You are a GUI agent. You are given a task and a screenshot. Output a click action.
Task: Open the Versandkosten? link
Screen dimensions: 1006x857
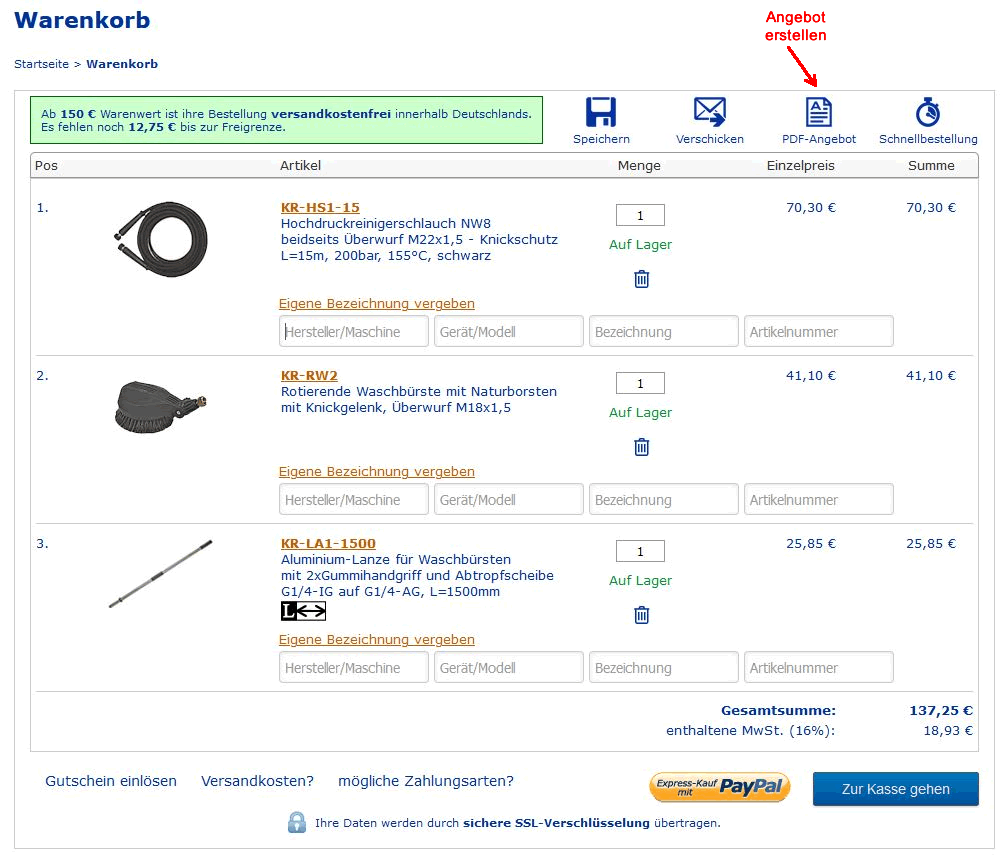point(257,781)
